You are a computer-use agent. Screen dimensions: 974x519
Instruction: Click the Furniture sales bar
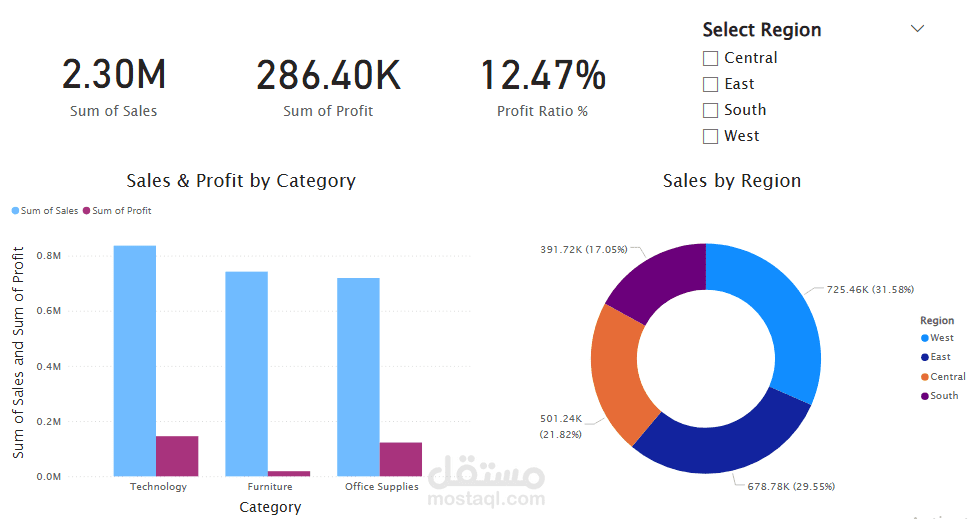pos(247,374)
